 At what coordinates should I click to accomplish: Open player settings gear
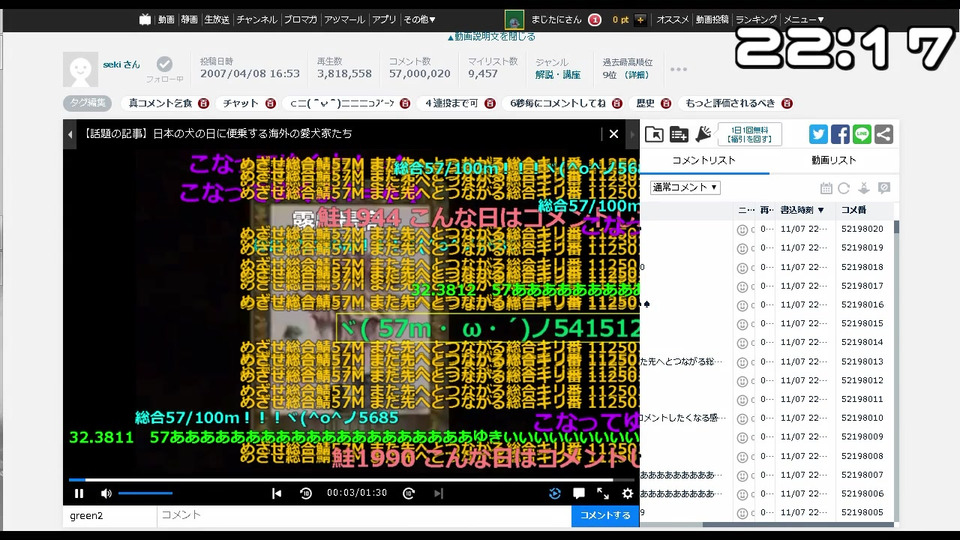click(628, 493)
